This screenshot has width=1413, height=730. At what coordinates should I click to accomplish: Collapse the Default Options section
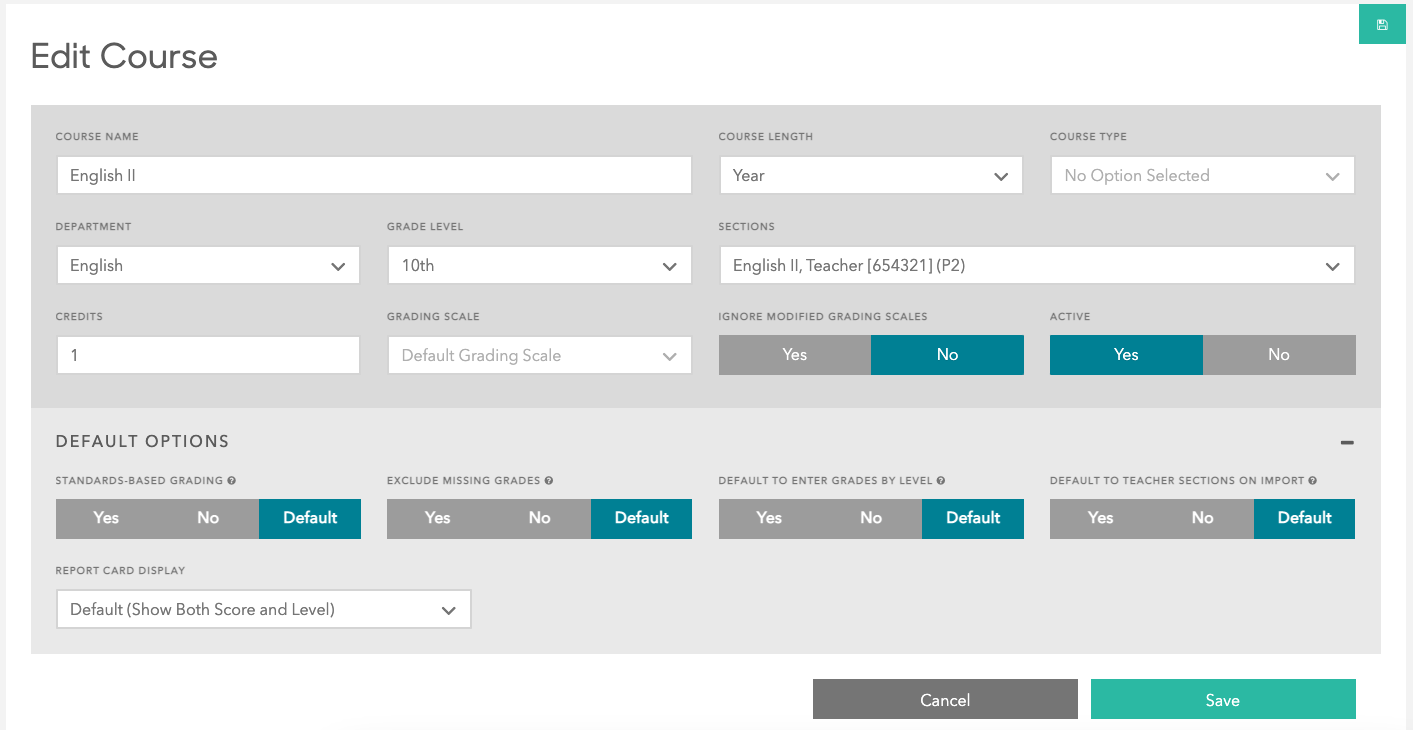click(1347, 442)
